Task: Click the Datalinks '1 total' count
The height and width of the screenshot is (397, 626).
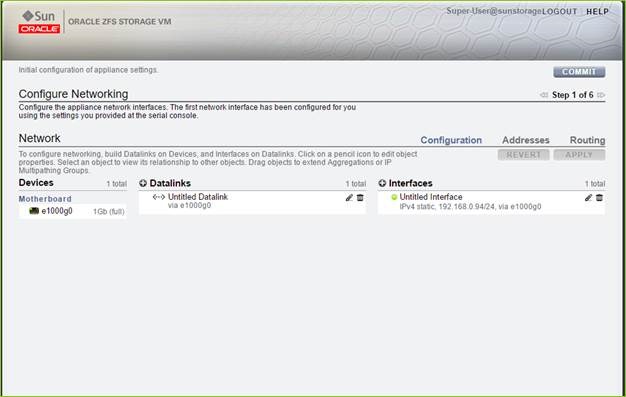Action: (x=356, y=184)
